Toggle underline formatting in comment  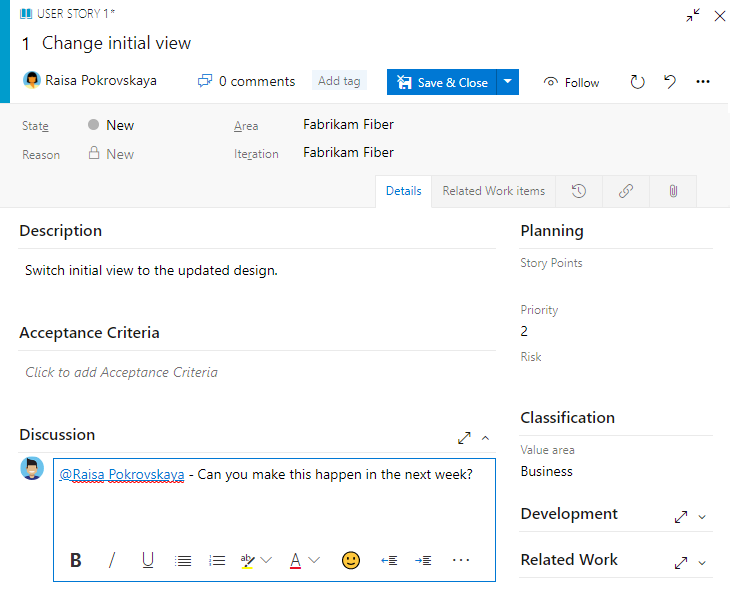[x=148, y=561]
